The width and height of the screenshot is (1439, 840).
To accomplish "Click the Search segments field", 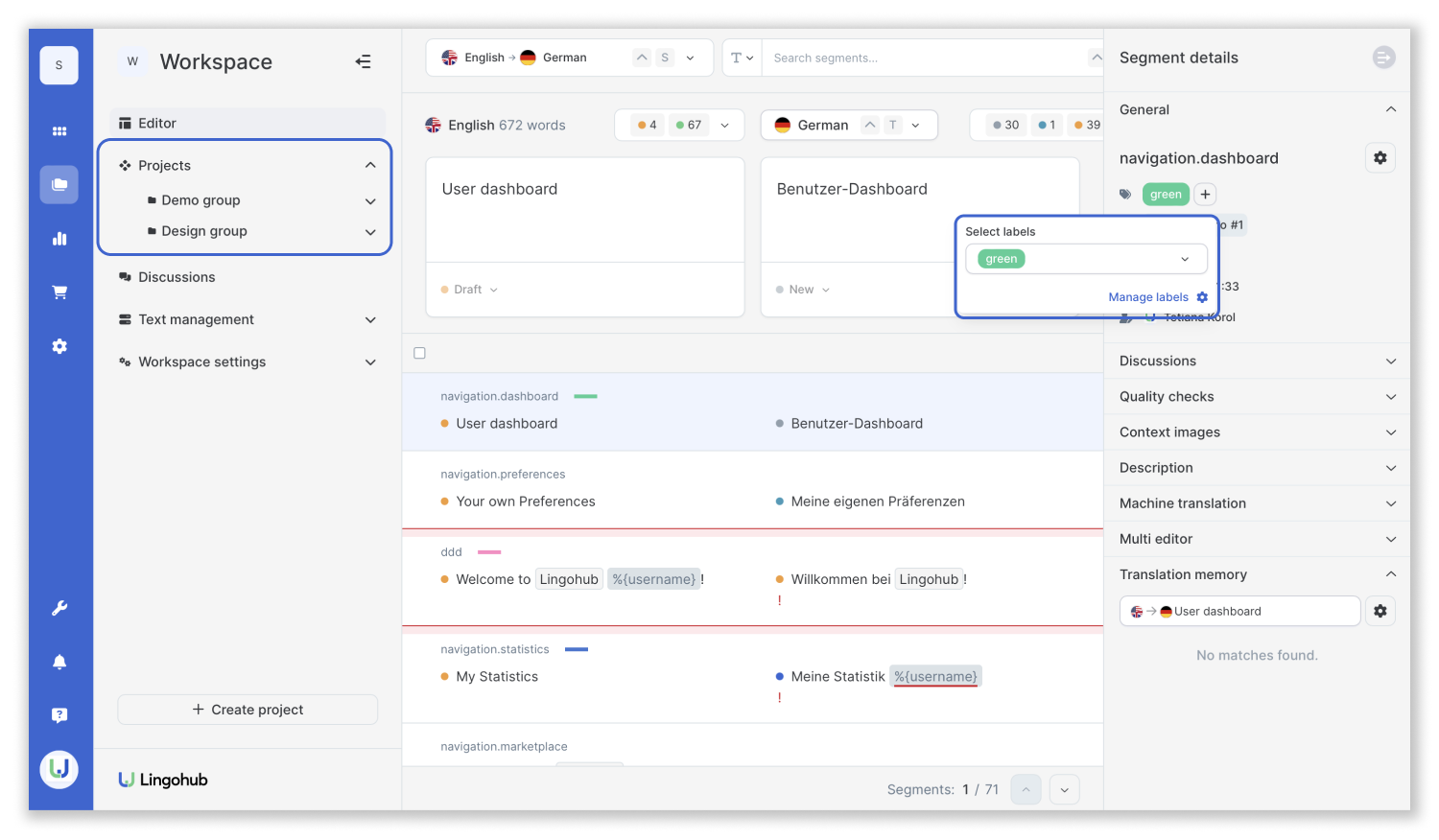I will 926,58.
